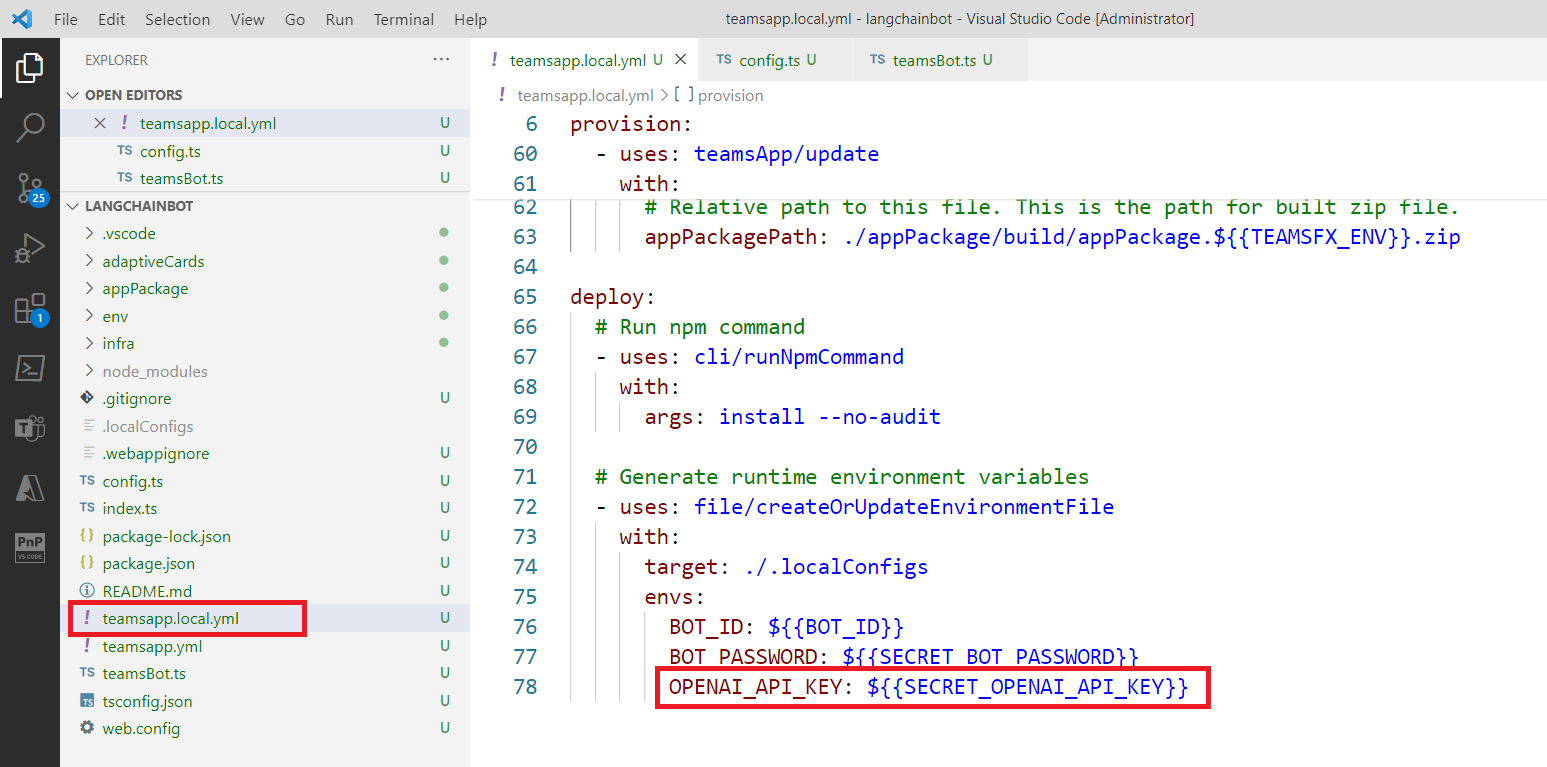Switch to the teamsBot.ts tab

click(933, 60)
